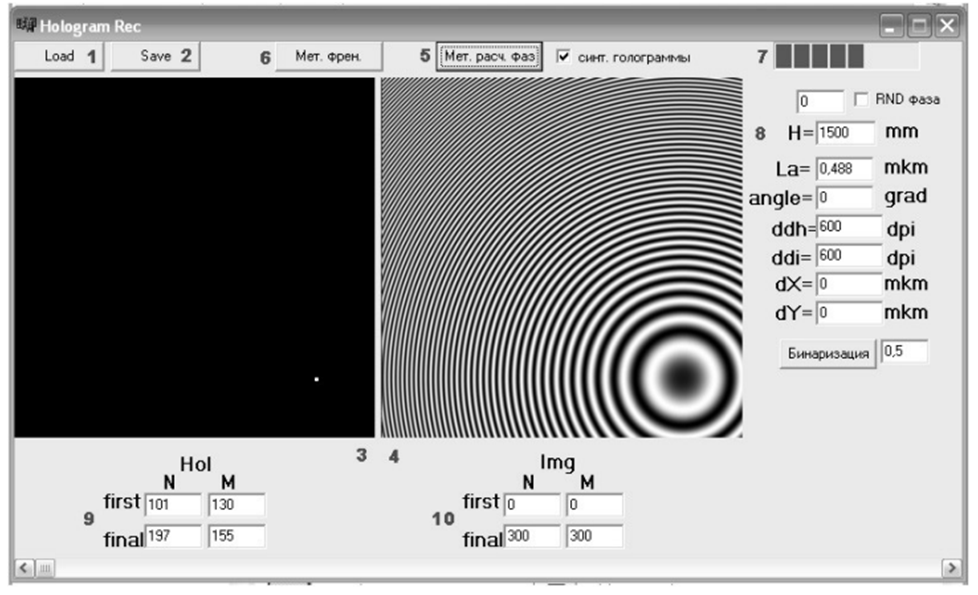Edit Hol first M field 130
Viewport: 978px width, 595px height.
(x=236, y=505)
